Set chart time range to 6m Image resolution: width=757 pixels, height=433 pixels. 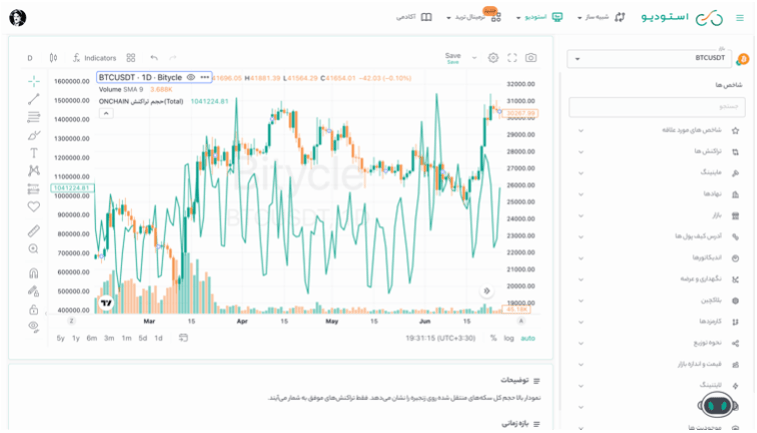point(92,338)
